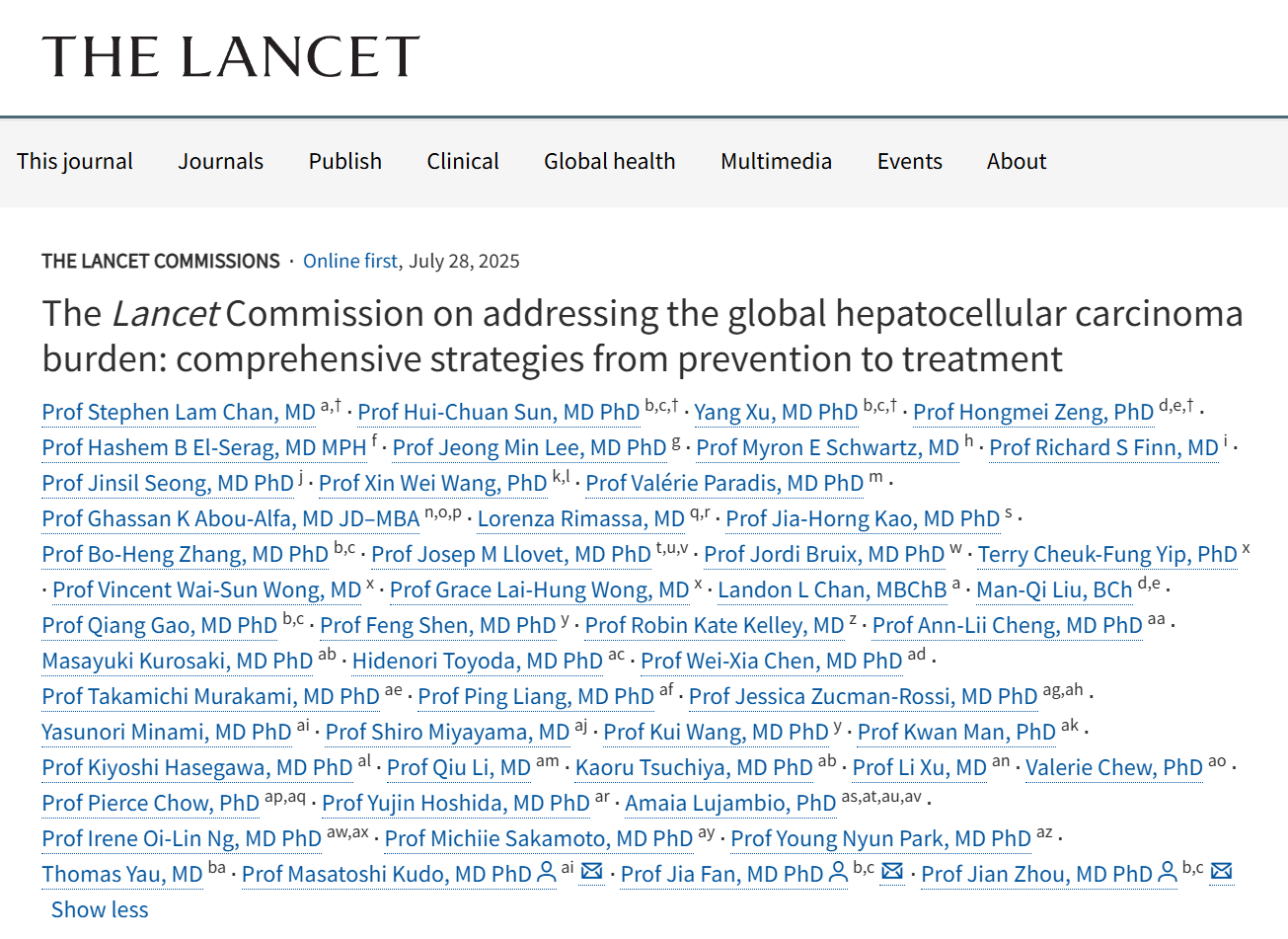Viewport: 1288px width, 939px height.
Task: Open the About menu
Action: tap(1016, 161)
